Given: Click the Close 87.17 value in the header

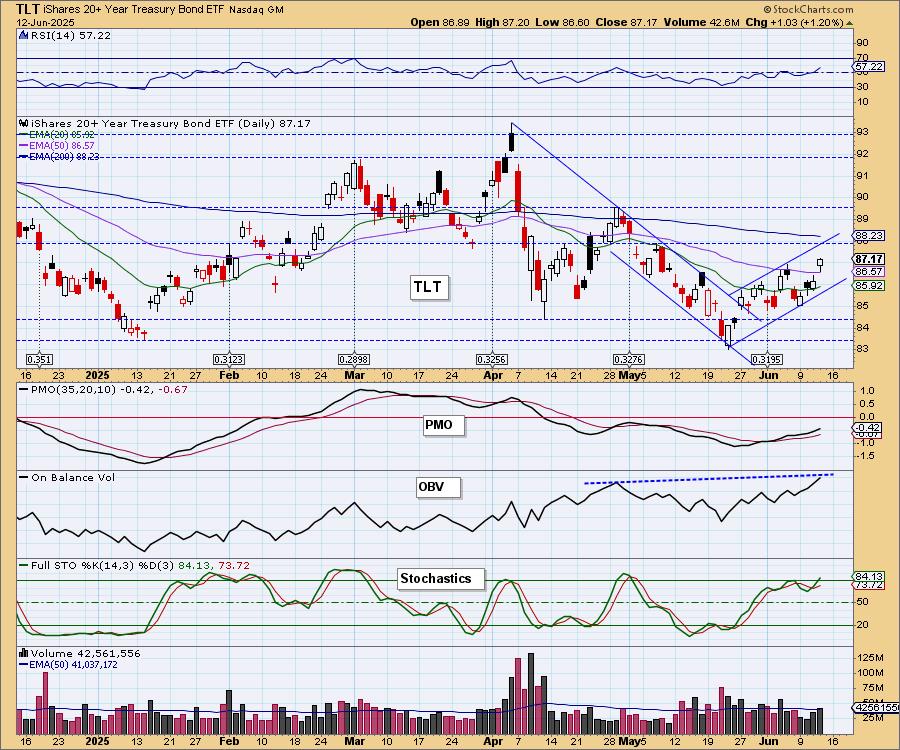Looking at the screenshot, I should [x=626, y=22].
